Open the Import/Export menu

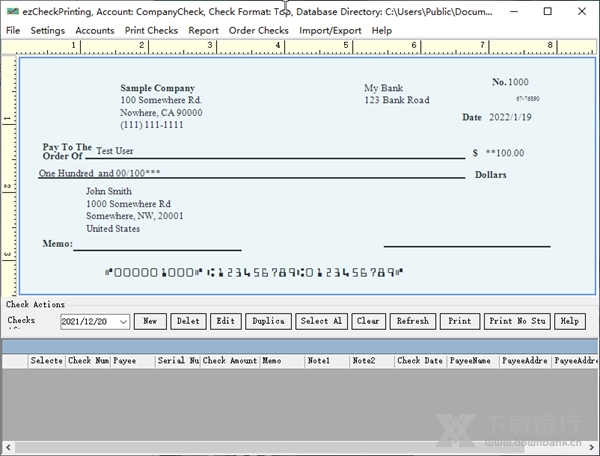tap(330, 30)
